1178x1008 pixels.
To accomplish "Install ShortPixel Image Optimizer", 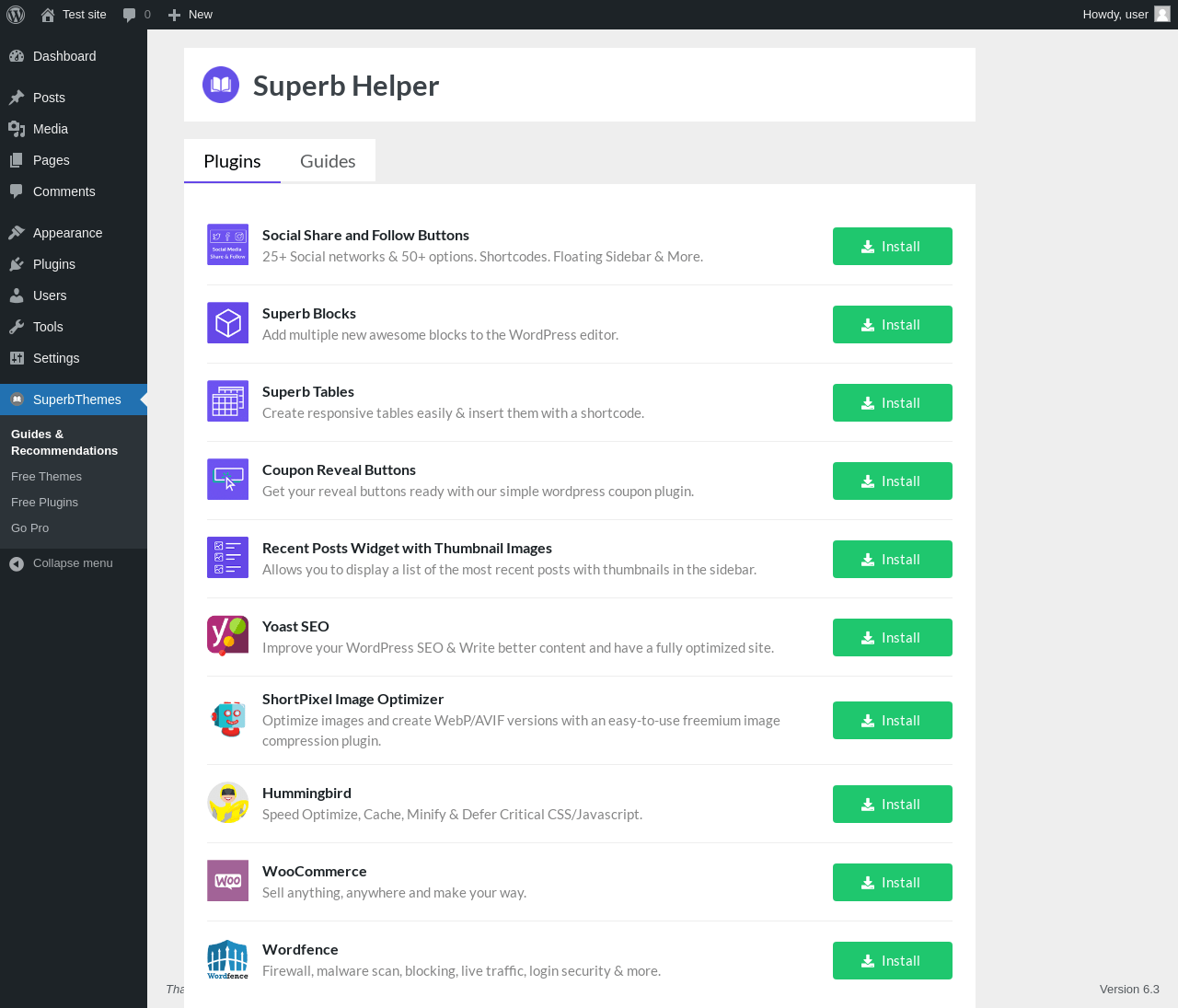I will click(893, 720).
